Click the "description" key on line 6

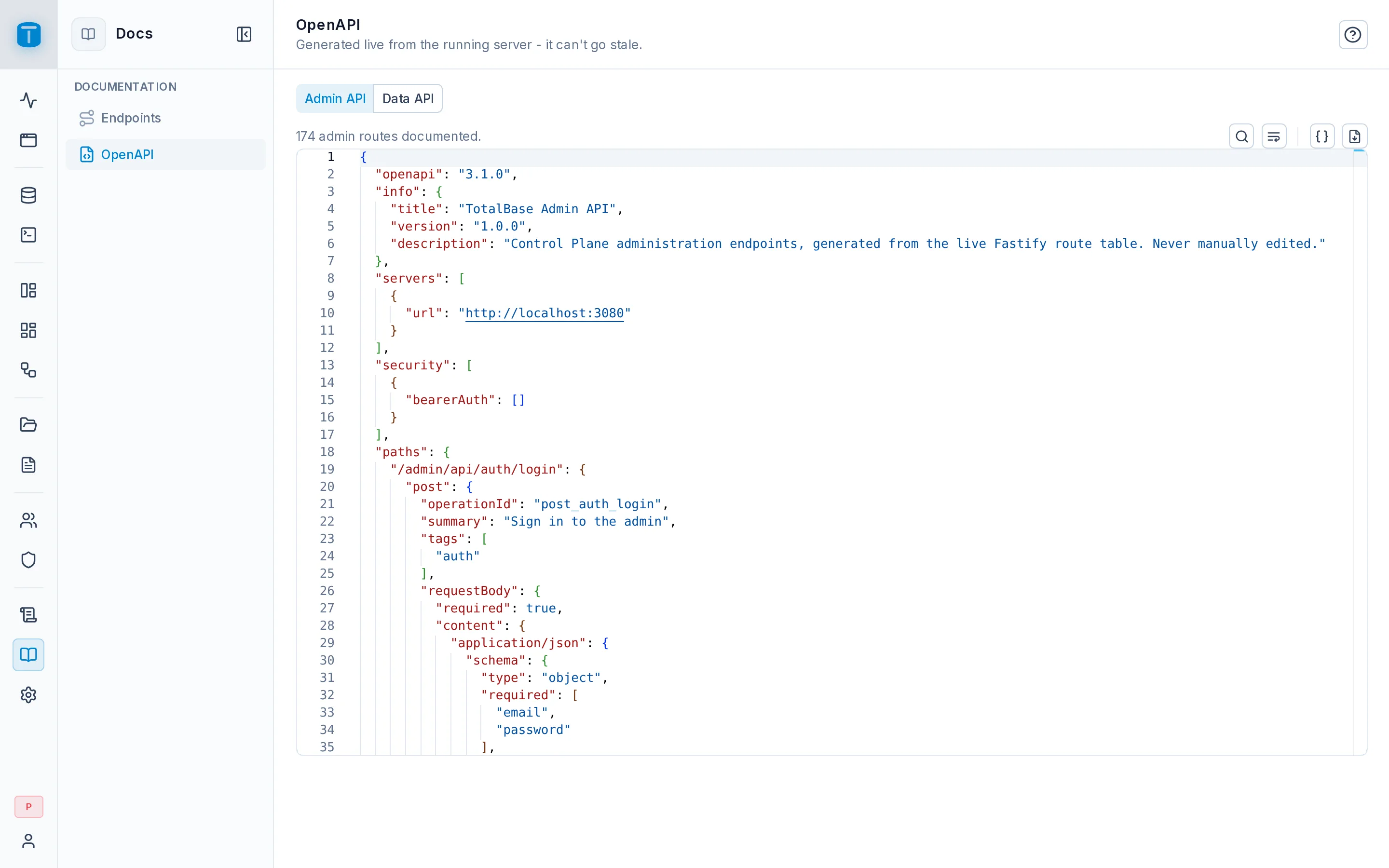tap(439, 244)
